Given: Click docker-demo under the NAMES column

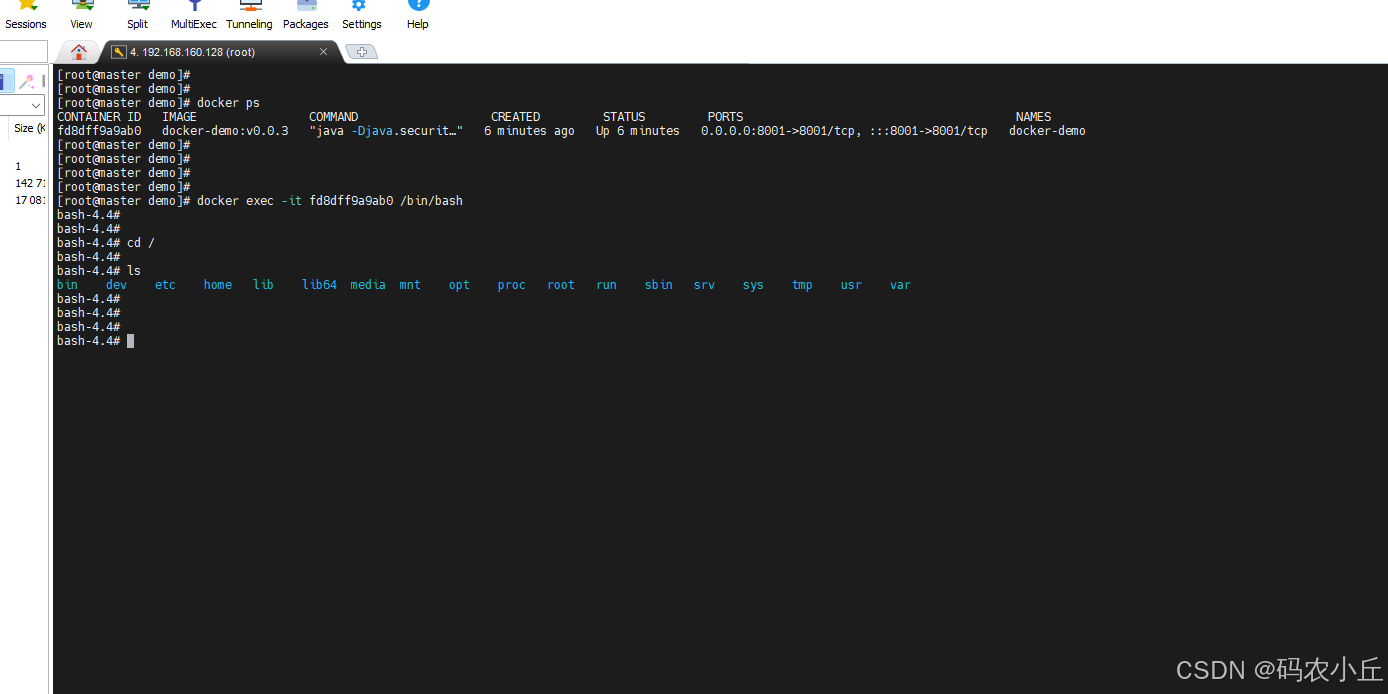Looking at the screenshot, I should coord(1047,131).
